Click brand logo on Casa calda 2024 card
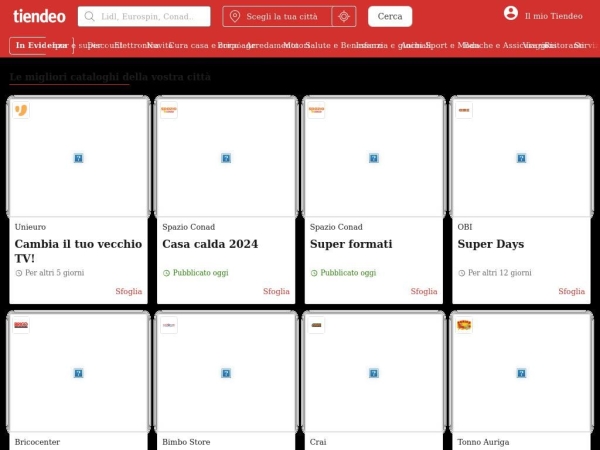 169,110
